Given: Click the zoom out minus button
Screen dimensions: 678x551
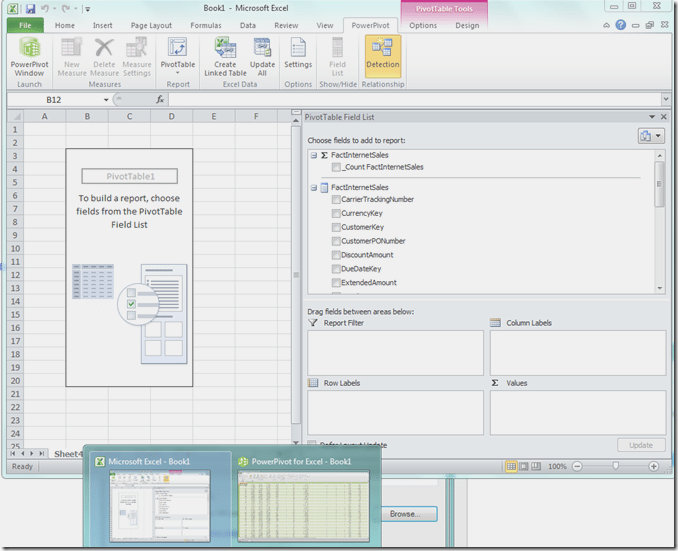Looking at the screenshot, I should pyautogui.click(x=577, y=466).
